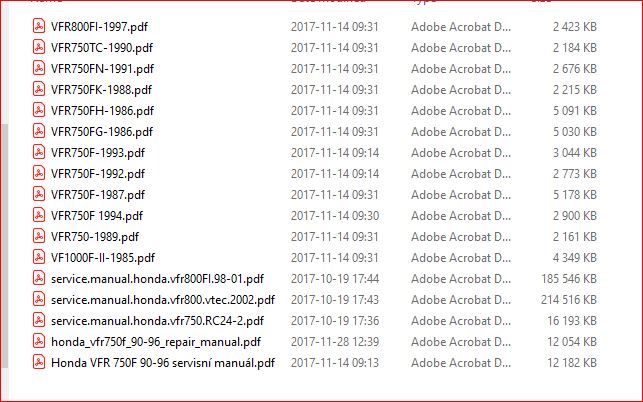Select PDF icon beside VFR750TC-1990.pdf

click(x=39, y=47)
